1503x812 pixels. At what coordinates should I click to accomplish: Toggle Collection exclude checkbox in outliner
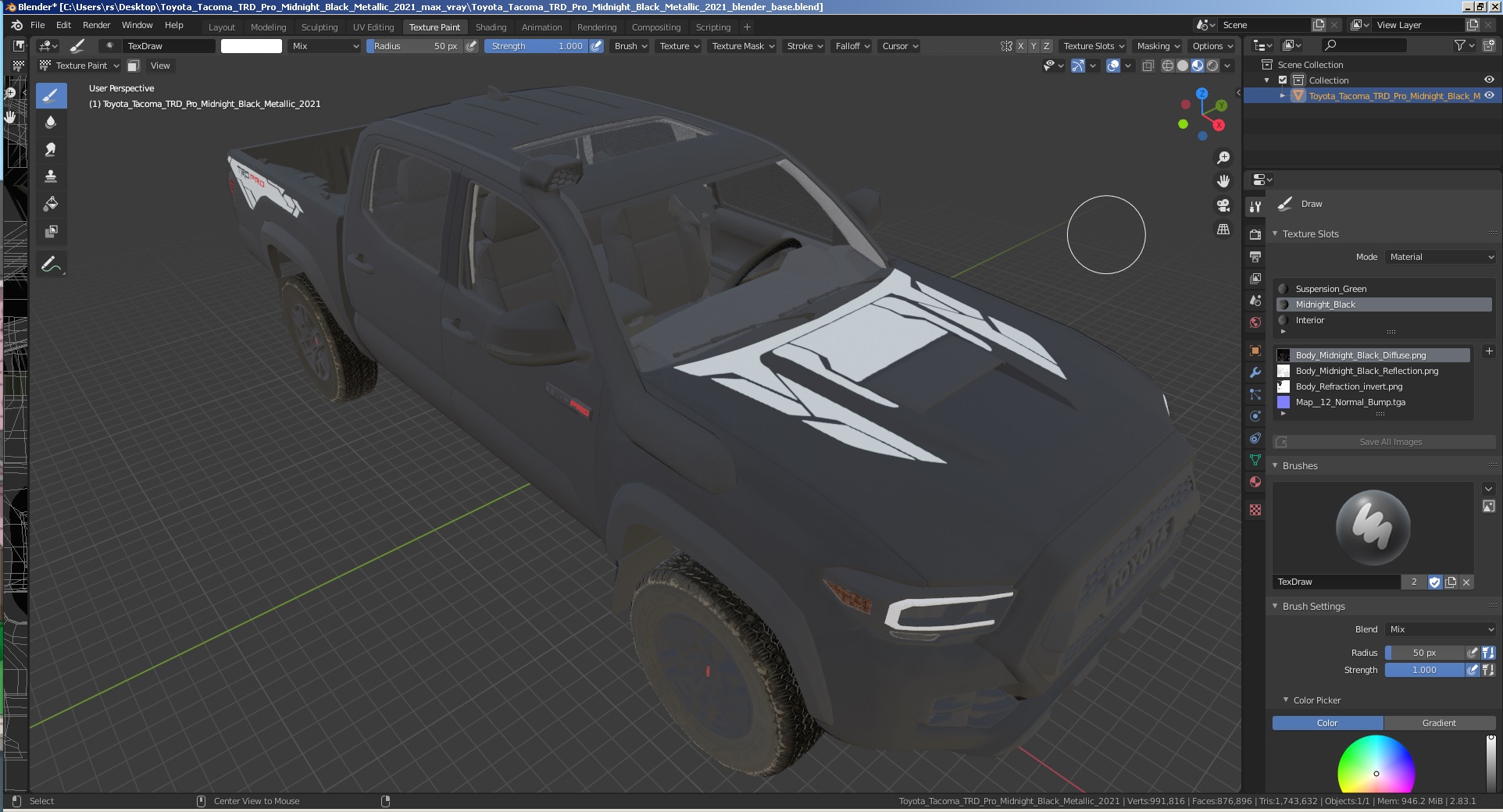tap(1282, 80)
